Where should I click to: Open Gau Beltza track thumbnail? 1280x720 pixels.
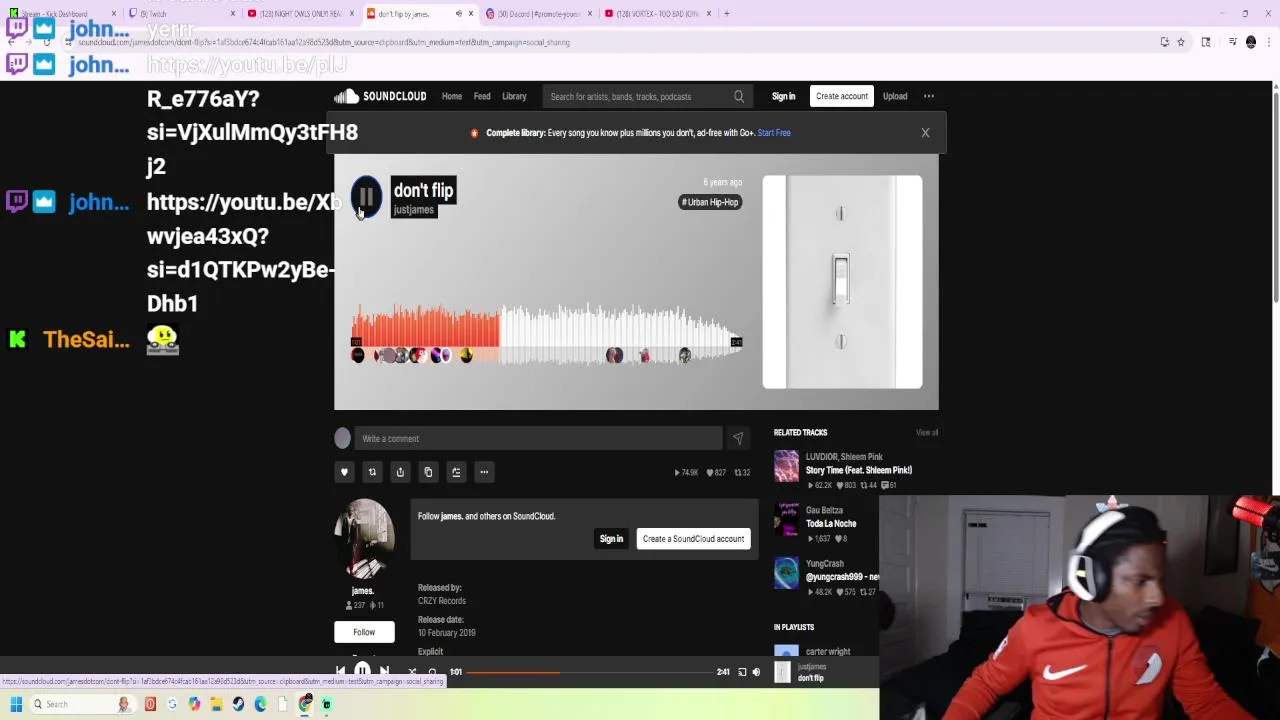tap(786, 519)
